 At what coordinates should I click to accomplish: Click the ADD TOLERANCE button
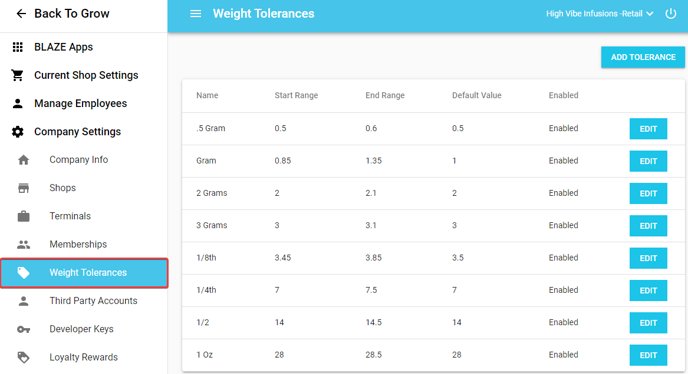(x=643, y=57)
